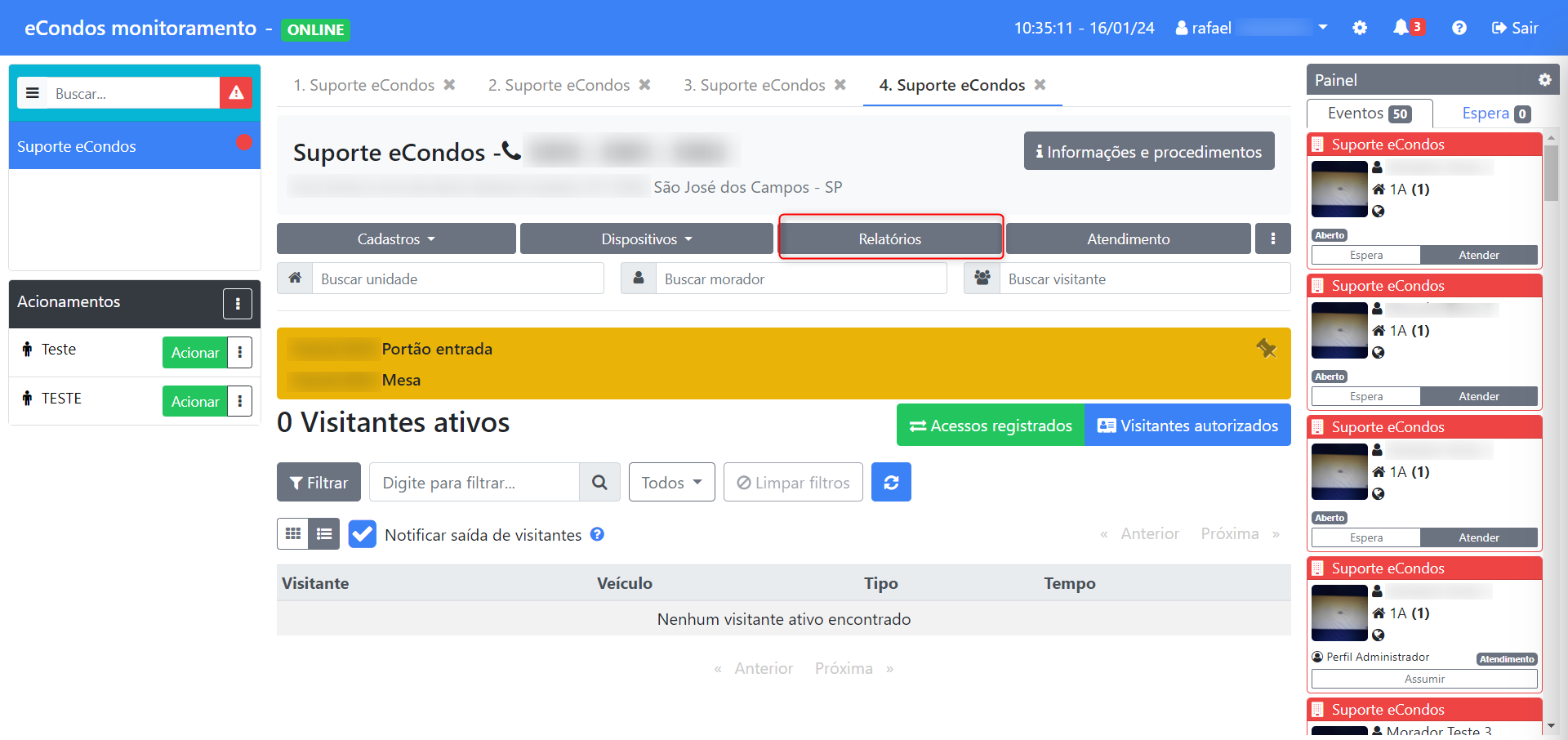The image size is (1568, 740).
Task: Click Espera on first event card
Action: 1366,255
